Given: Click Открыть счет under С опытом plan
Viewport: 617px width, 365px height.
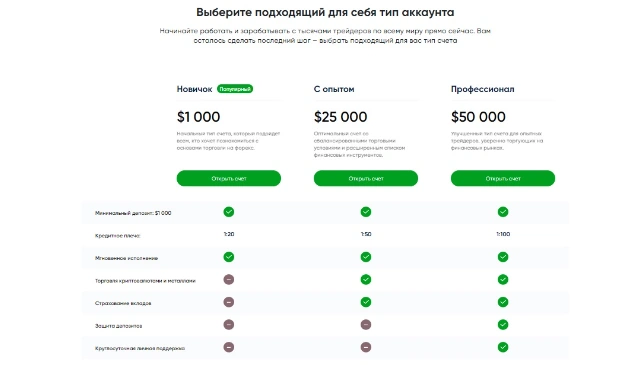Looking at the screenshot, I should pos(366,178).
